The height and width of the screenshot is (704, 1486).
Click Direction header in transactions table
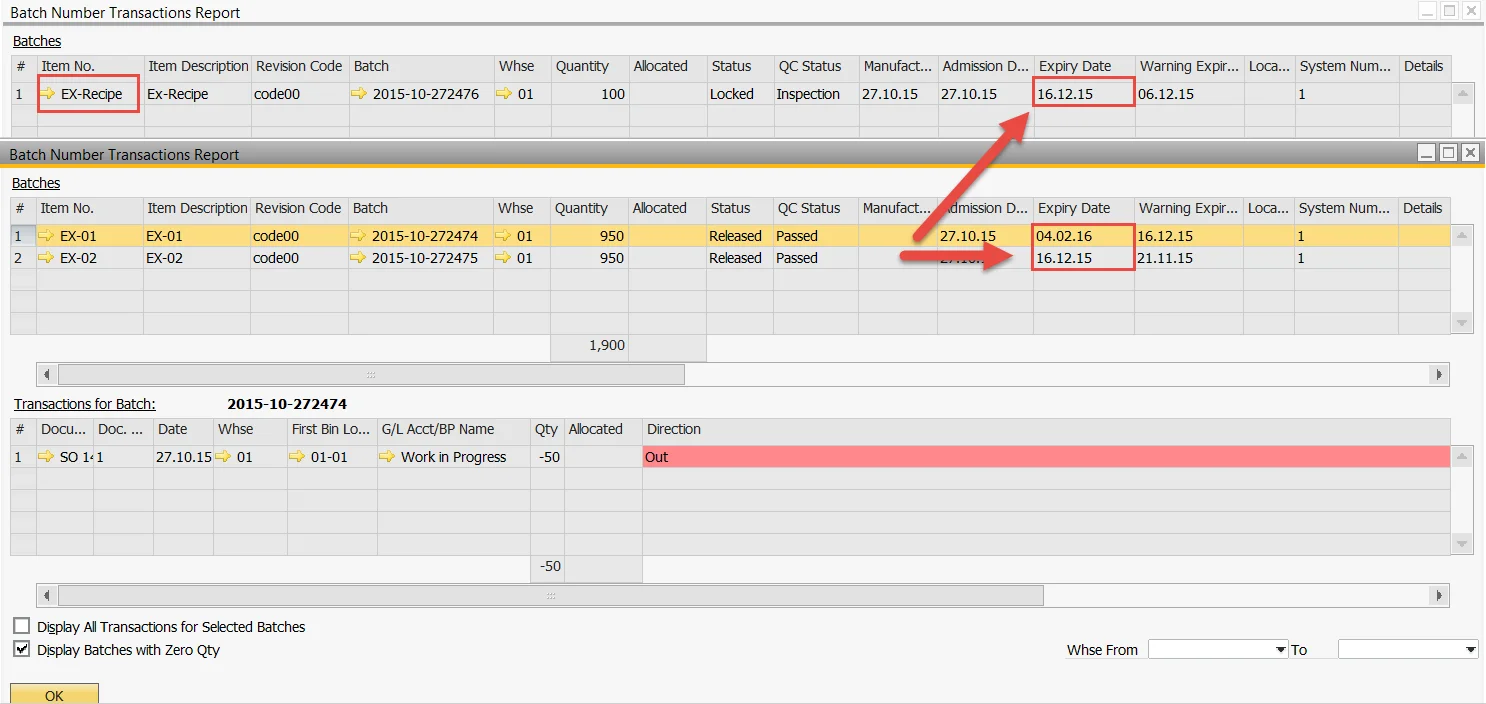(1046, 429)
